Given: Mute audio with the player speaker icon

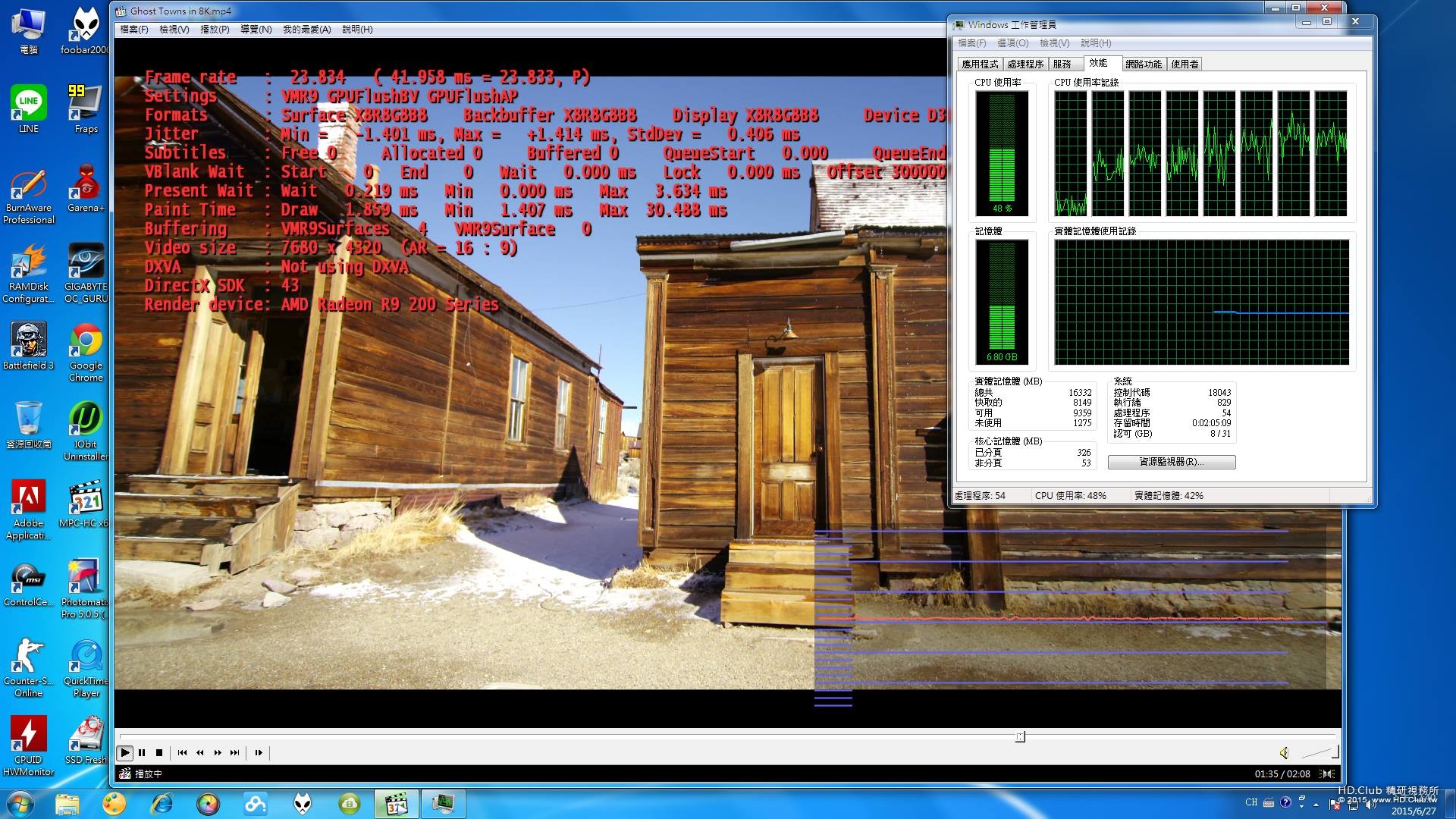Looking at the screenshot, I should (1284, 753).
